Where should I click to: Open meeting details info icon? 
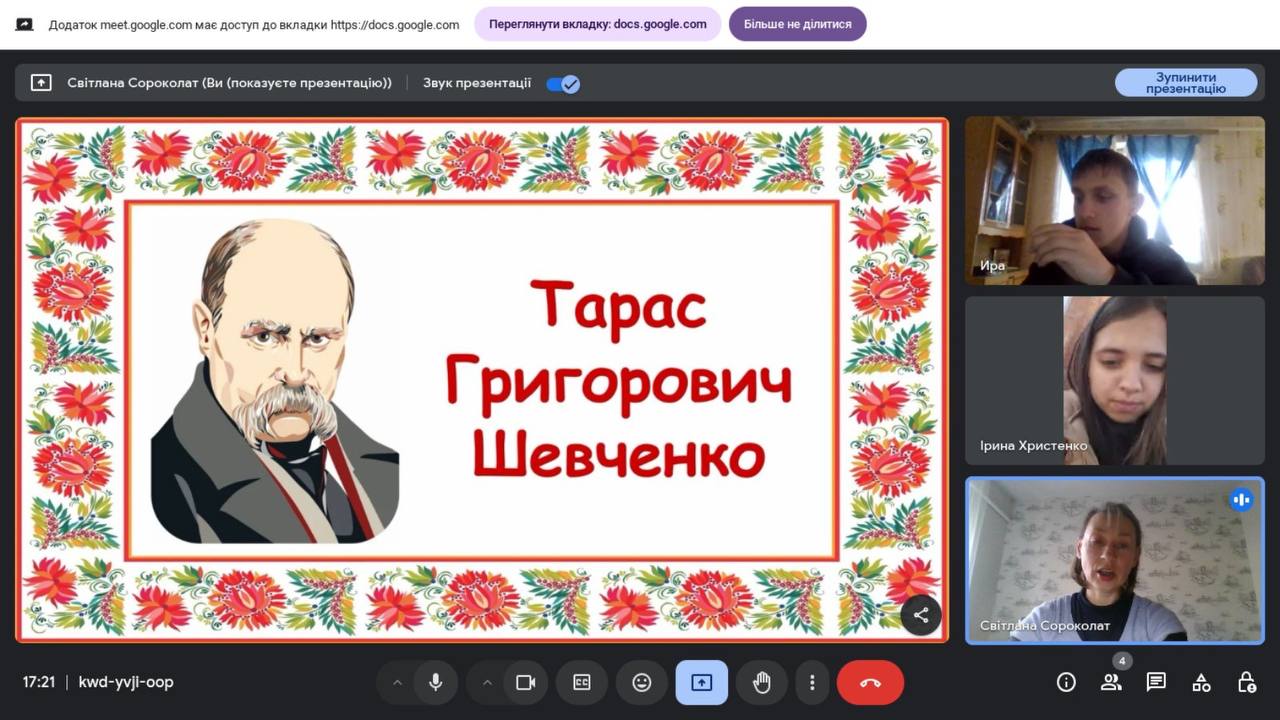[x=1066, y=682]
